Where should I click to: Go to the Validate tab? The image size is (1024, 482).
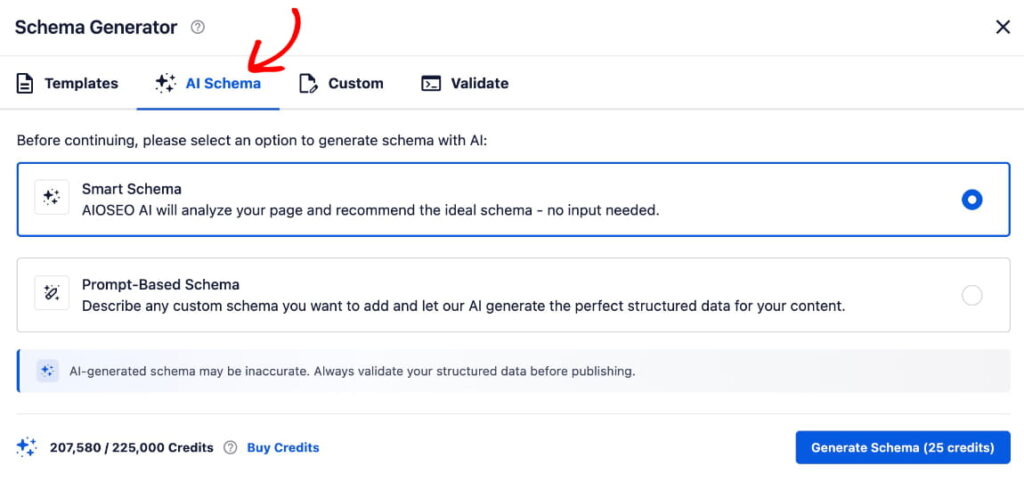[479, 84]
